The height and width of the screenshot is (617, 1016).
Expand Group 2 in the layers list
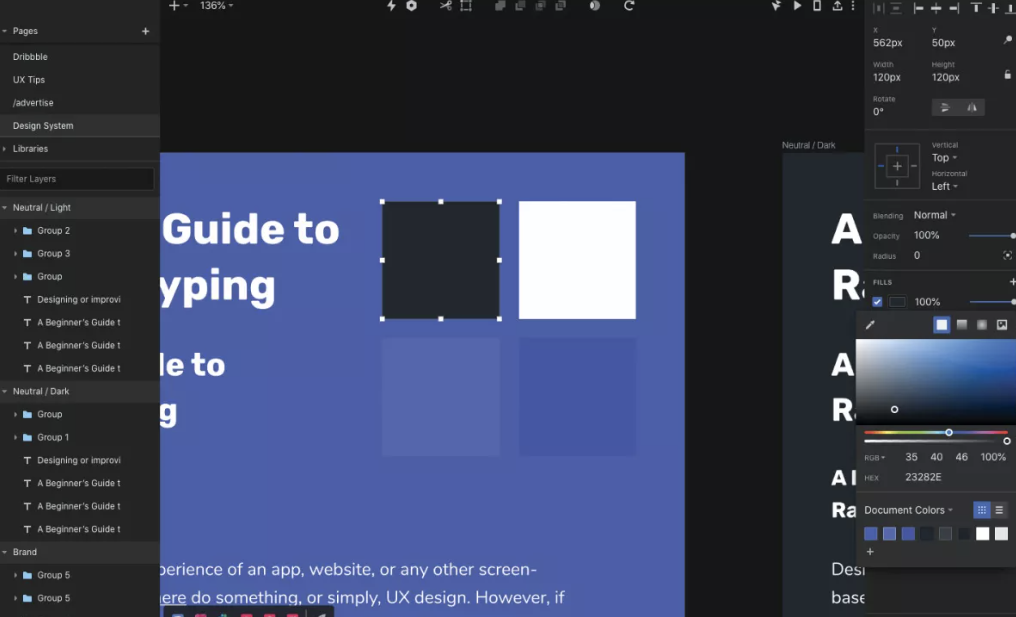(x=16, y=231)
